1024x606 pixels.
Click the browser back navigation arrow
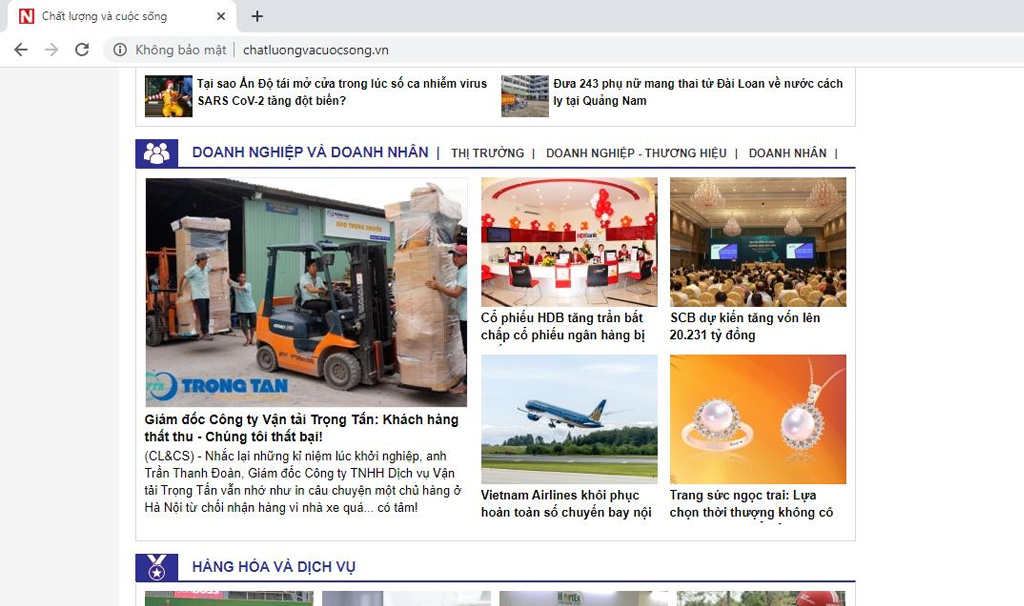click(20, 48)
